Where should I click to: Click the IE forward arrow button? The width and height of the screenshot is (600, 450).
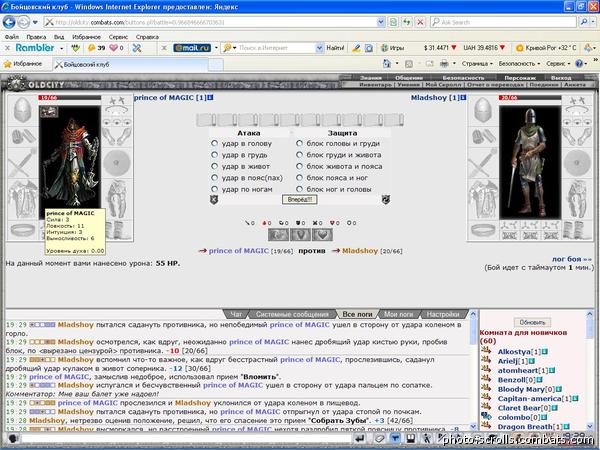tap(24, 22)
